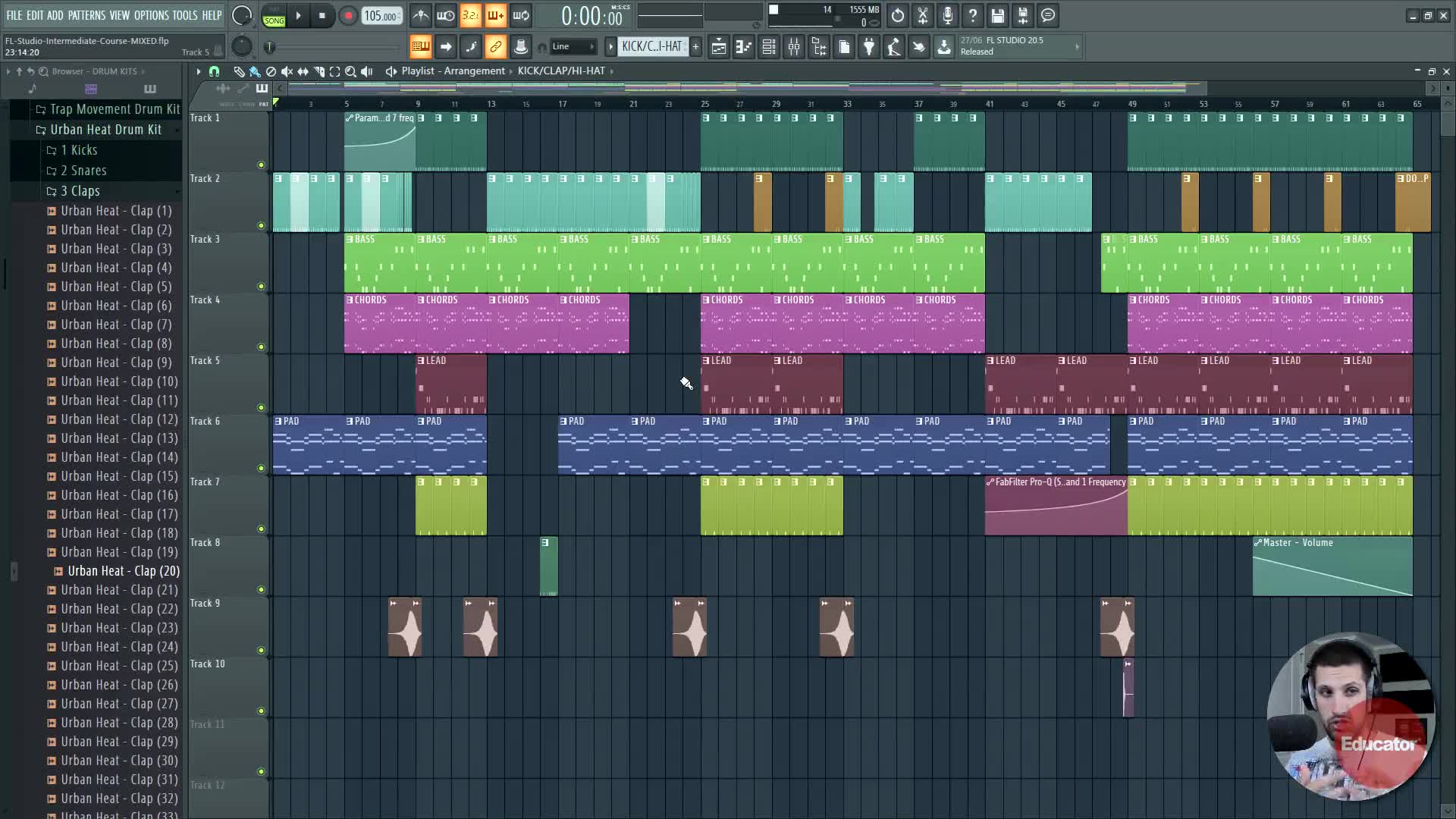Toggle the playlist magnet snap button
Screen dimensions: 1456x819
click(214, 71)
